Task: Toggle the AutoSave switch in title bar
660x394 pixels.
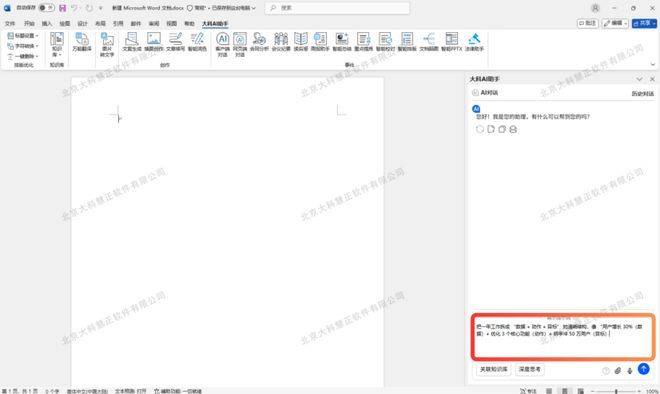Action: [46, 8]
